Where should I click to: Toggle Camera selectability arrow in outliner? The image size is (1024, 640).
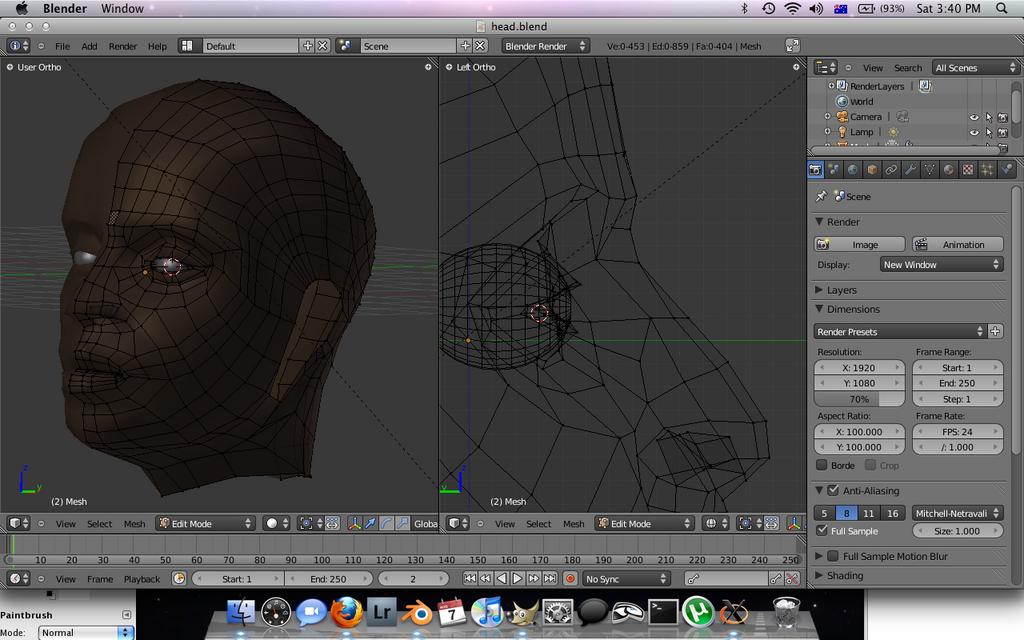[x=989, y=117]
